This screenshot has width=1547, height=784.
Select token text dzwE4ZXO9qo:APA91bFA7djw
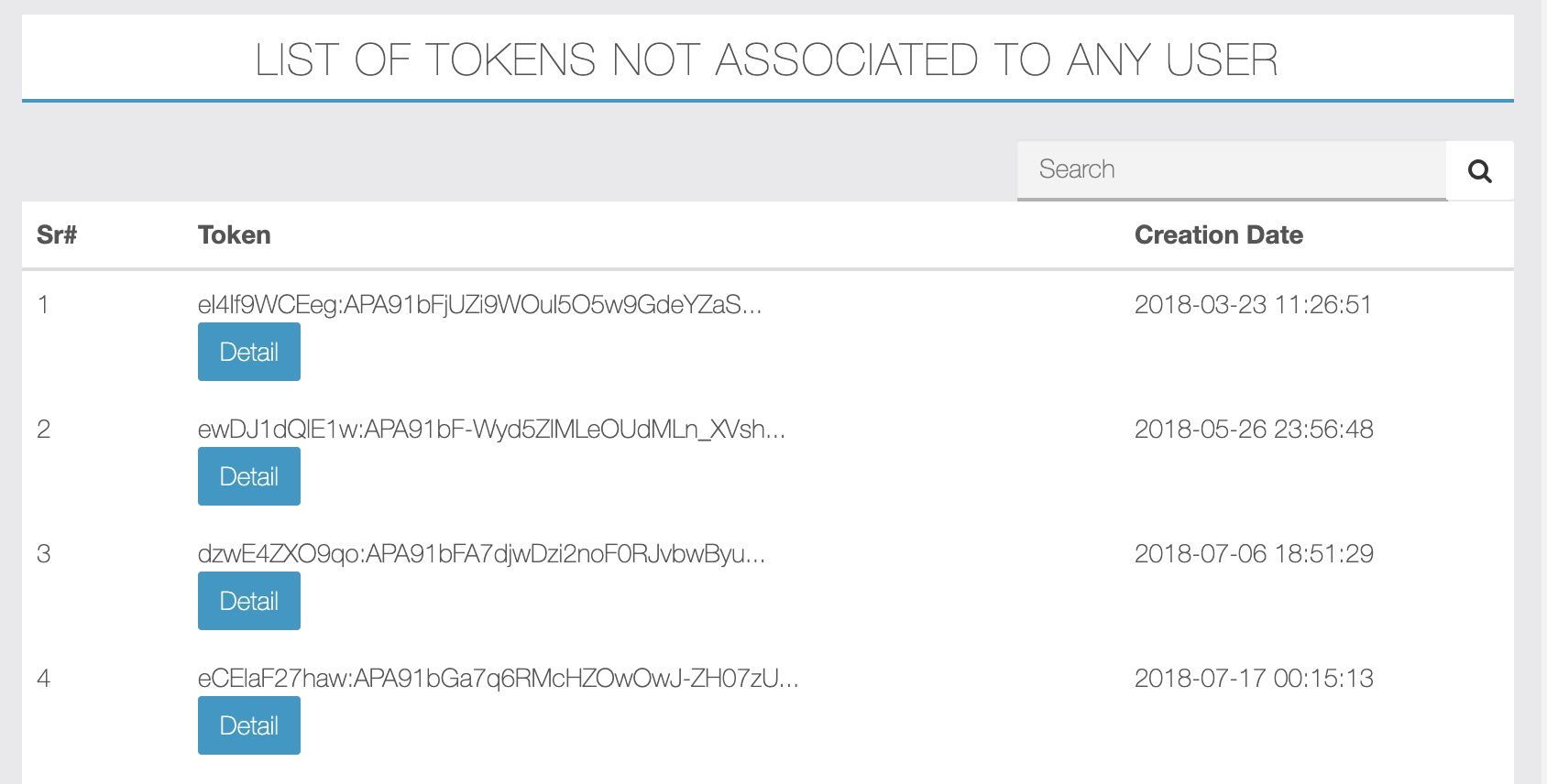[x=482, y=554]
